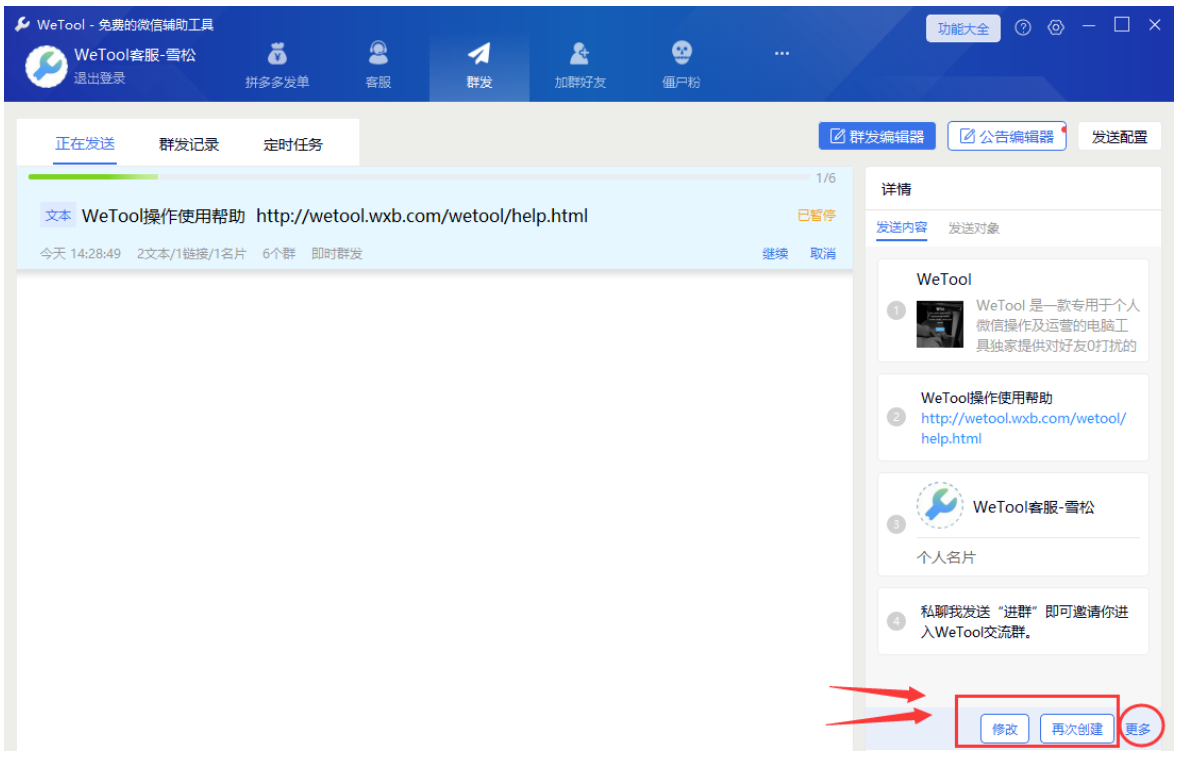The image size is (1203, 782).
Task: Click the WeTool客服-雪松 name card avatar
Action: click(x=940, y=506)
